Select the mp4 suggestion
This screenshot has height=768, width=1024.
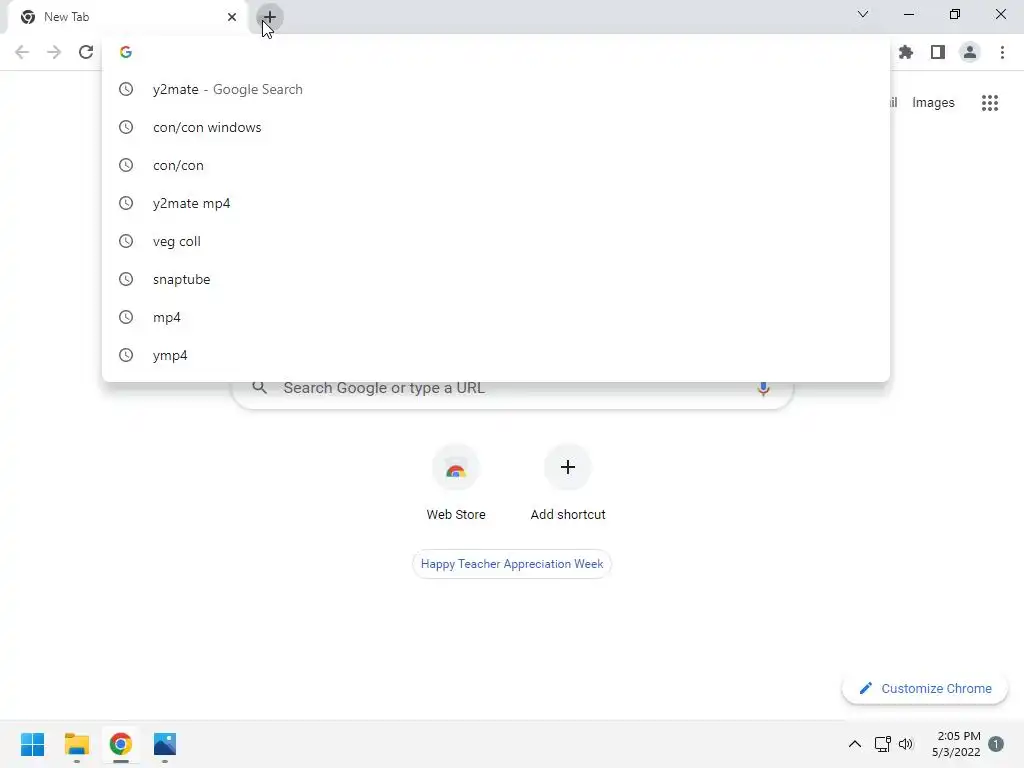pos(496,317)
